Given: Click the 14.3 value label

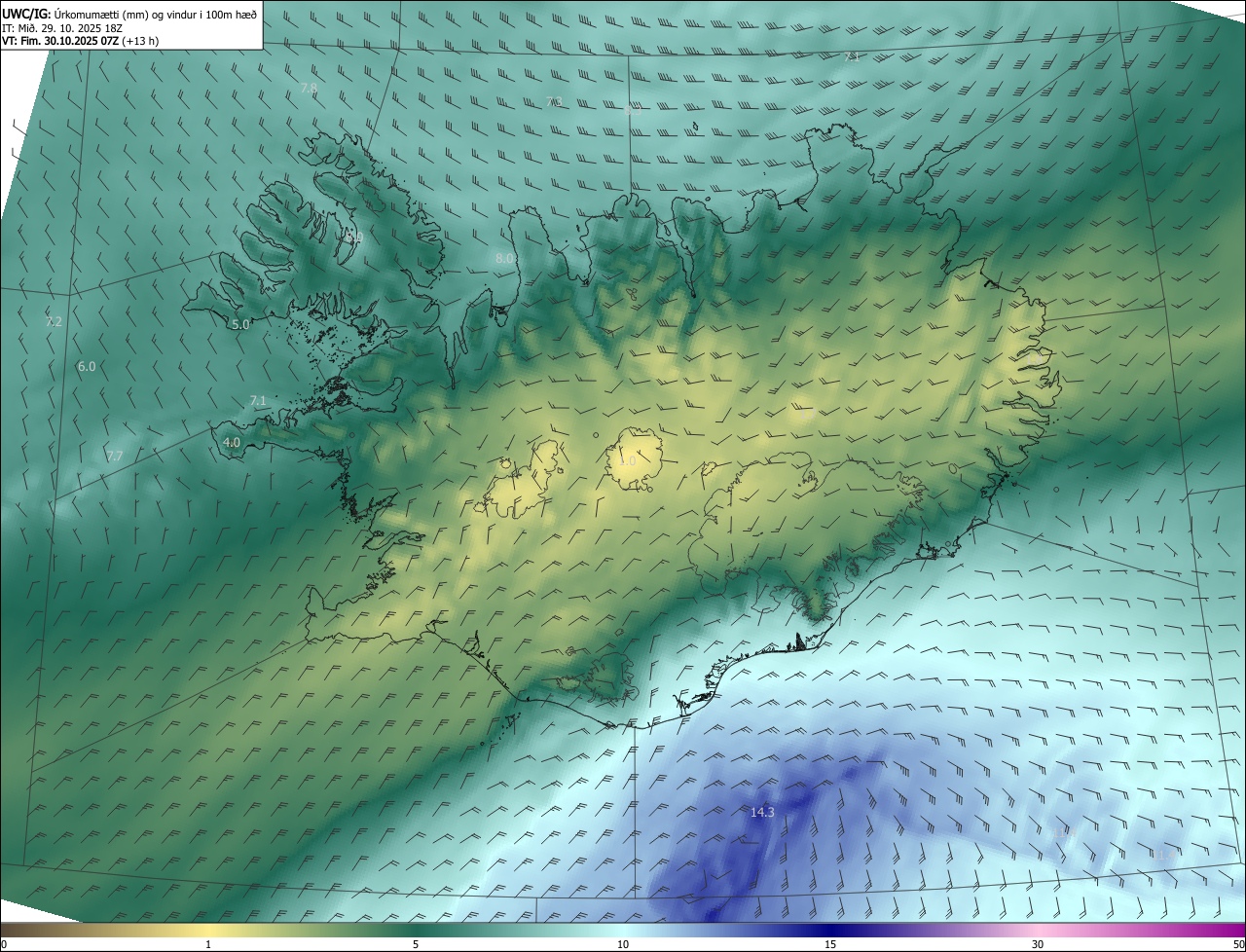Looking at the screenshot, I should [x=762, y=812].
